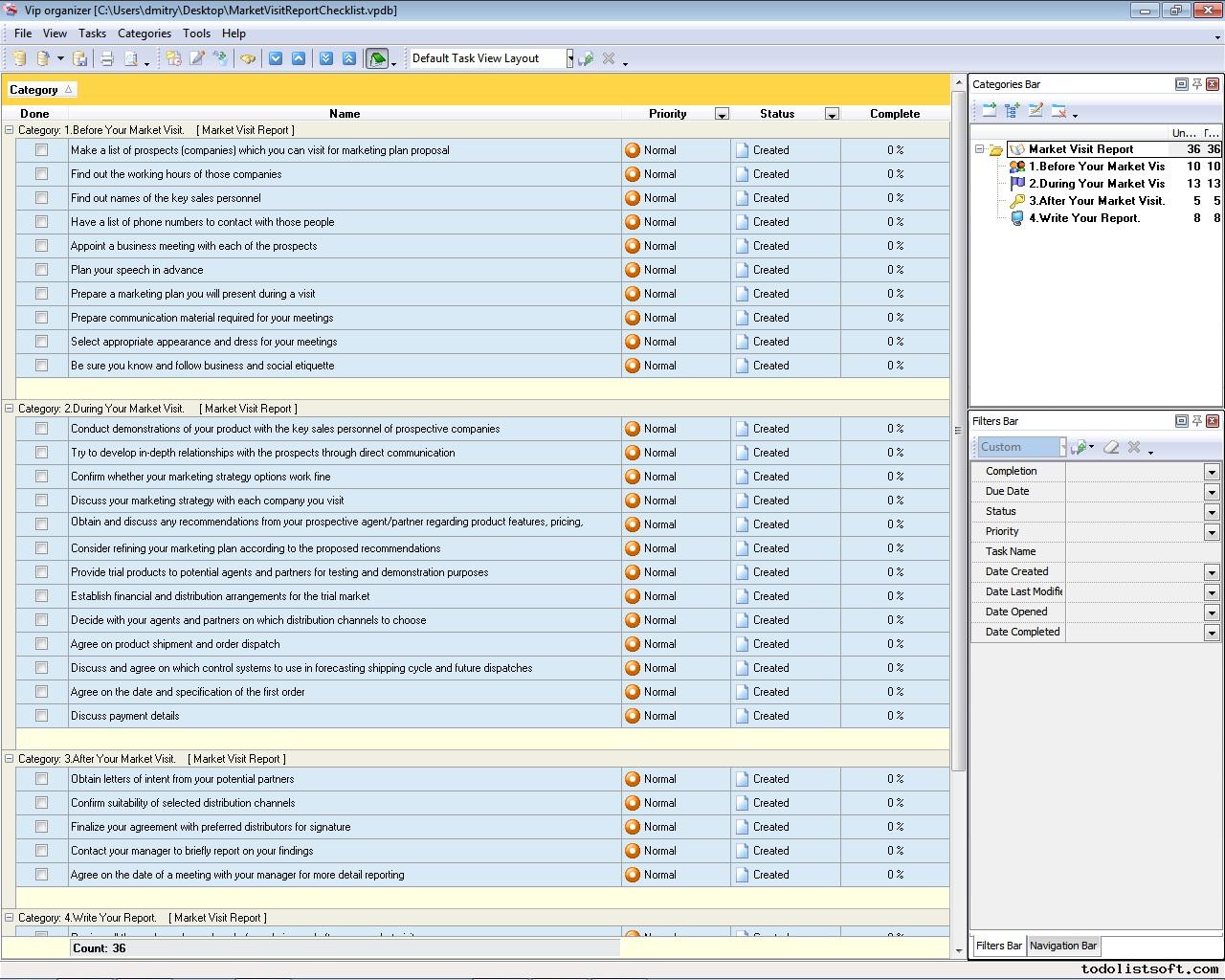Check Done box for 'Plan your speech in advance'

point(41,270)
